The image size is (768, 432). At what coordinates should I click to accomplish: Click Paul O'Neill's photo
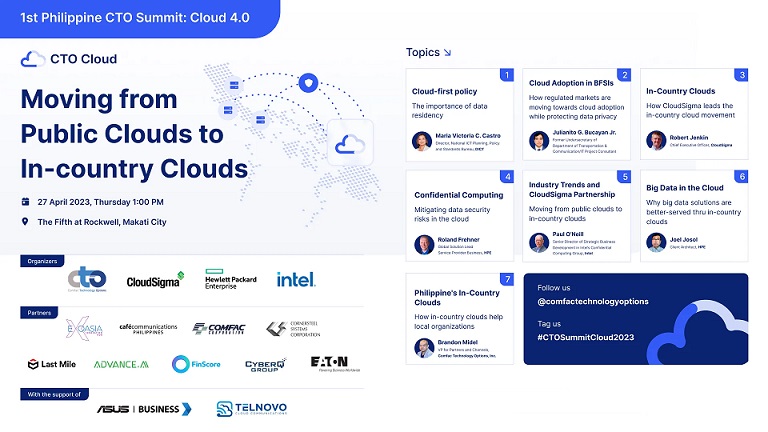pos(539,242)
